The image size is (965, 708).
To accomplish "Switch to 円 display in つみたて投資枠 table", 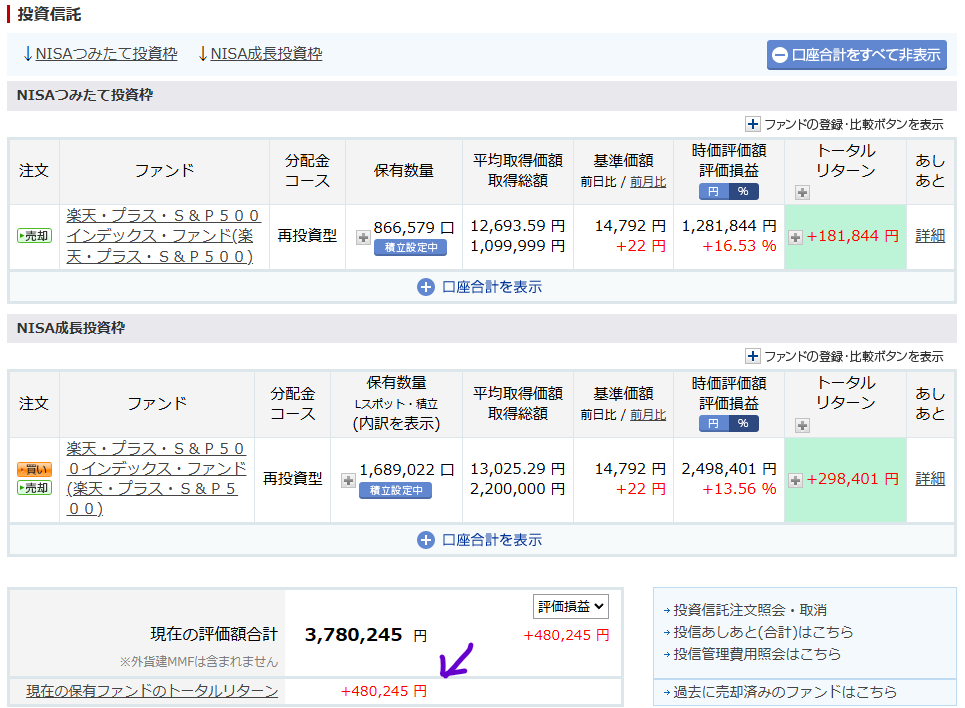I will pyautogui.click(x=713, y=191).
